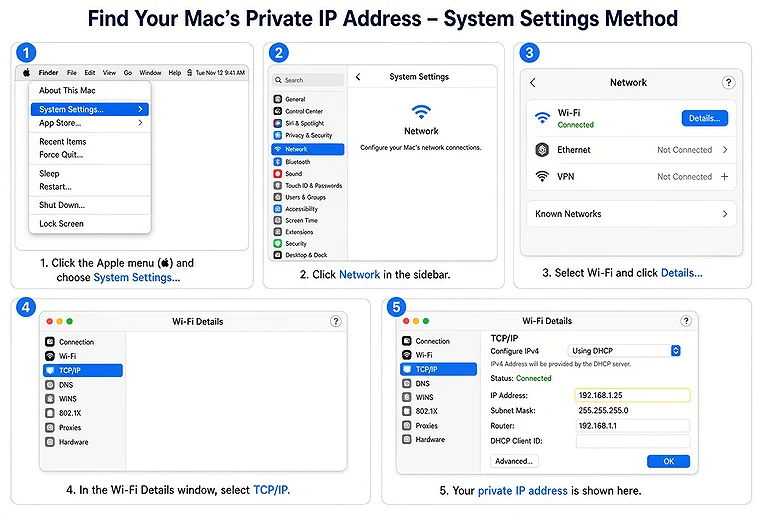Select 802.1X in step 4 Wi-Fi Details
768x516 pixels.
tap(82, 413)
